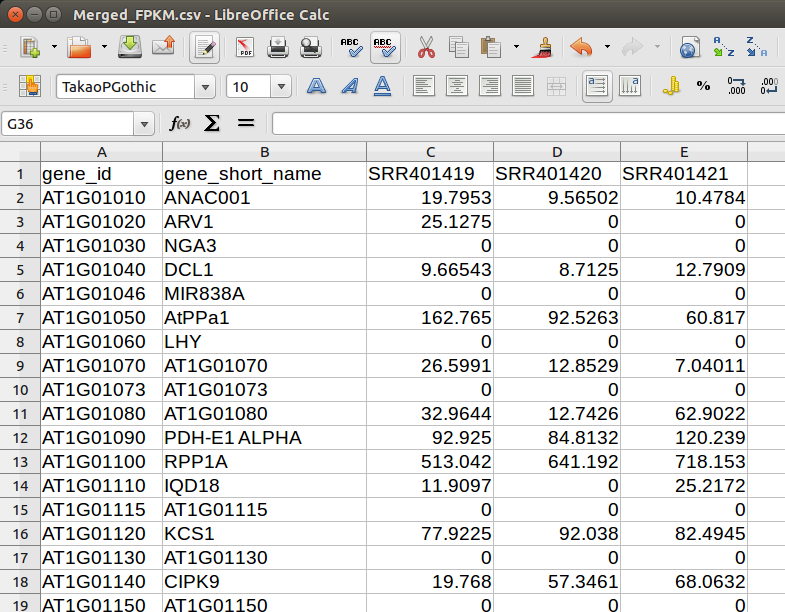Open the New document dropdown arrow

[54, 47]
